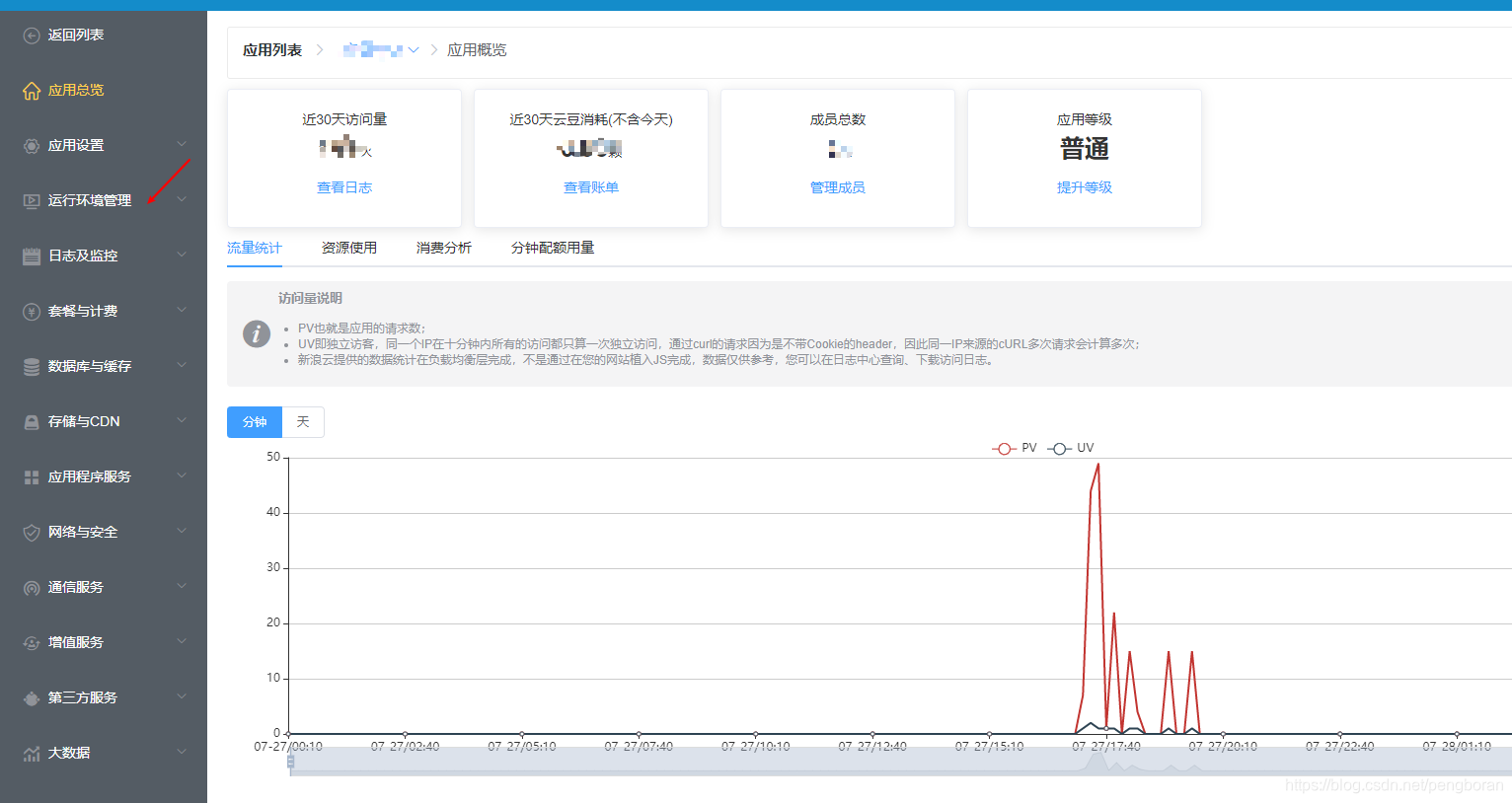Click the data zoom range bar under chart
The width and height of the screenshot is (1512, 803).
(x=900, y=761)
